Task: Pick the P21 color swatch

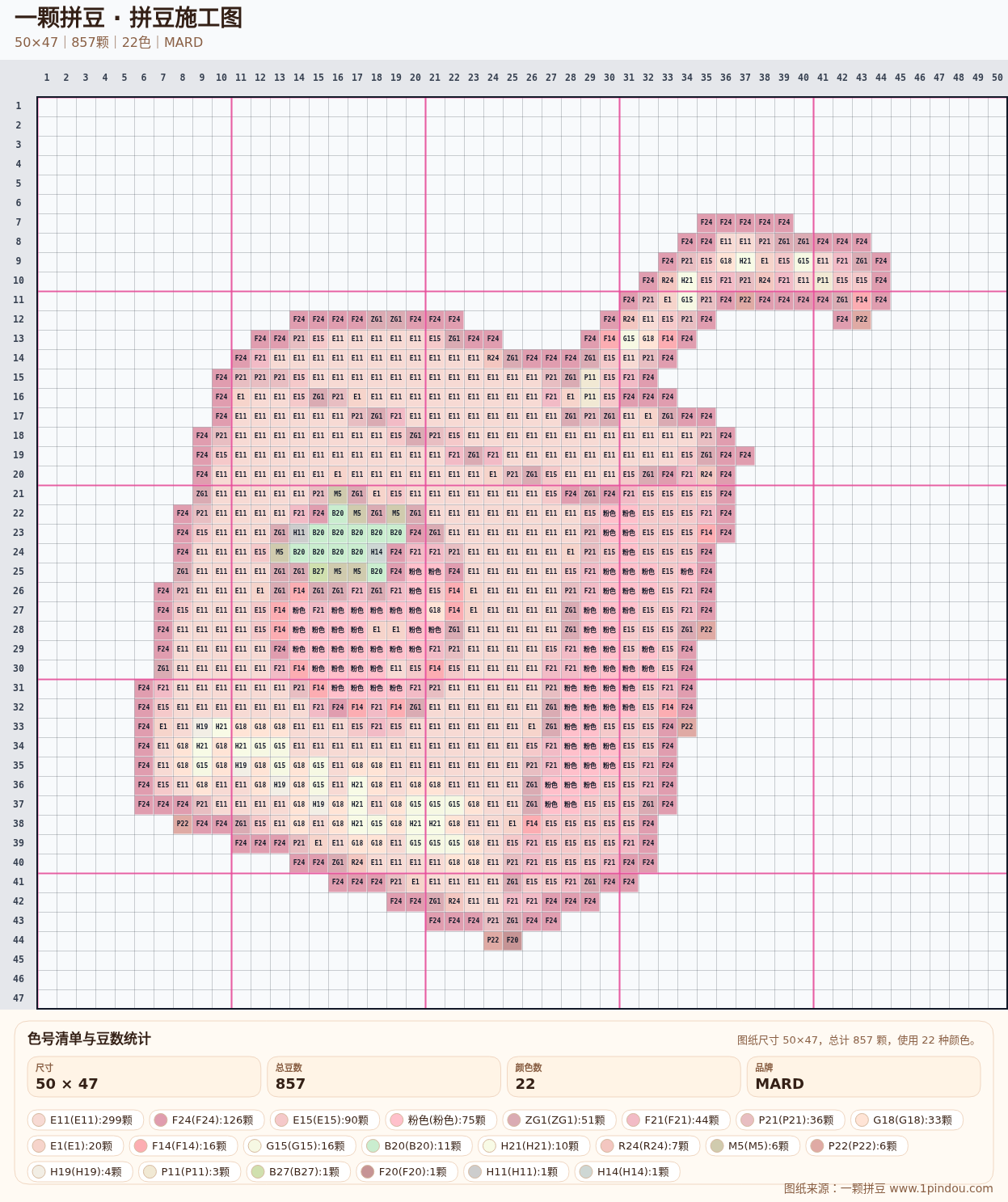Action: tap(747, 1120)
